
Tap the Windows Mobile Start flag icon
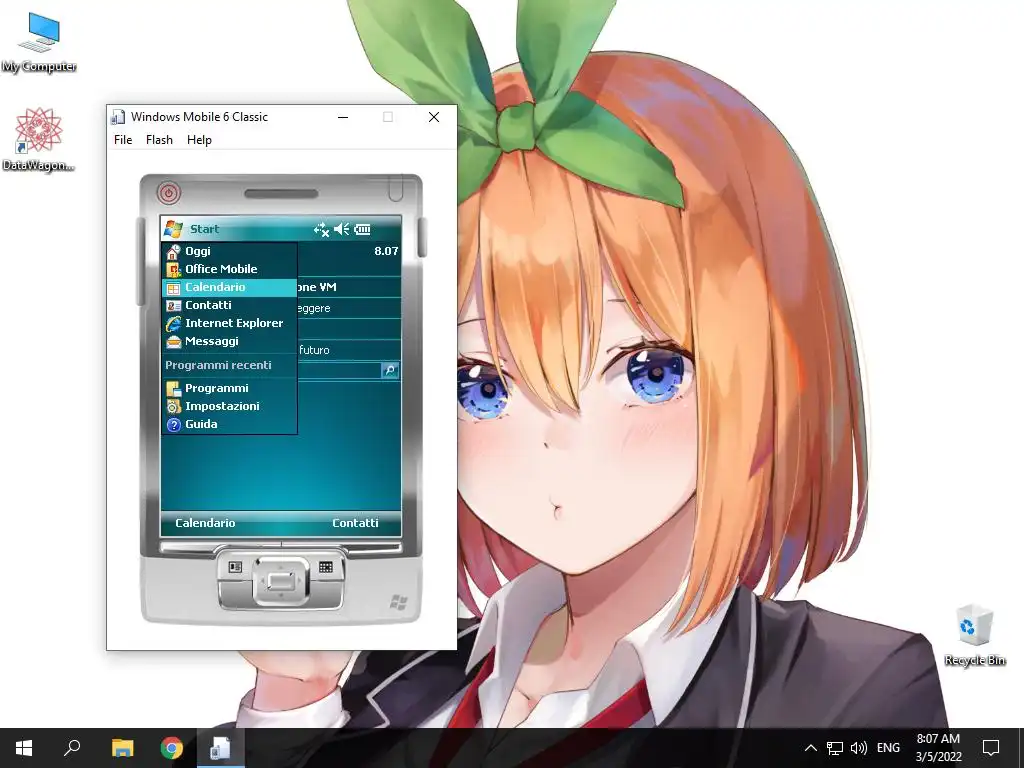(174, 229)
